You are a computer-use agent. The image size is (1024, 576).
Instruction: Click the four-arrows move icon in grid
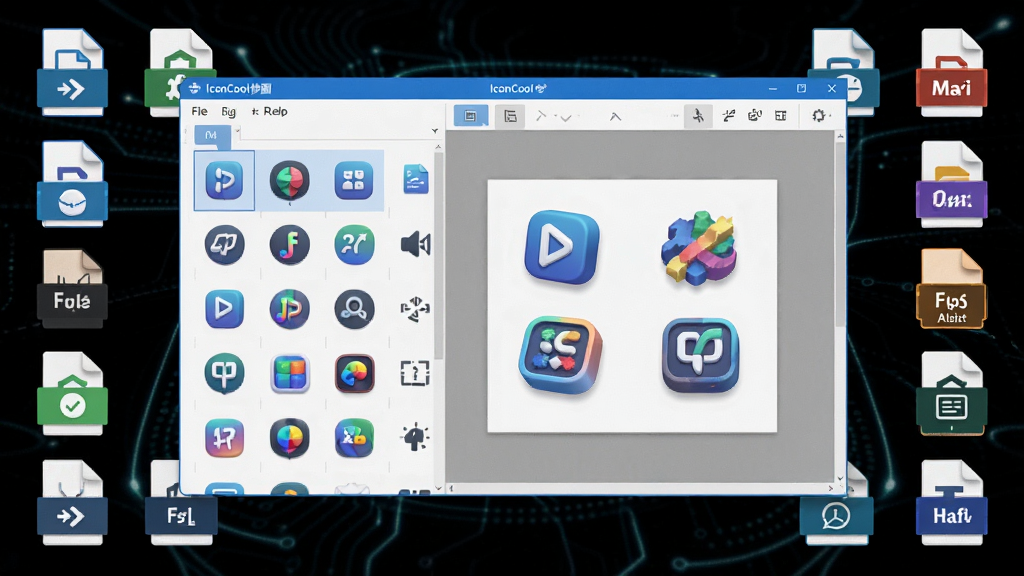[415, 309]
